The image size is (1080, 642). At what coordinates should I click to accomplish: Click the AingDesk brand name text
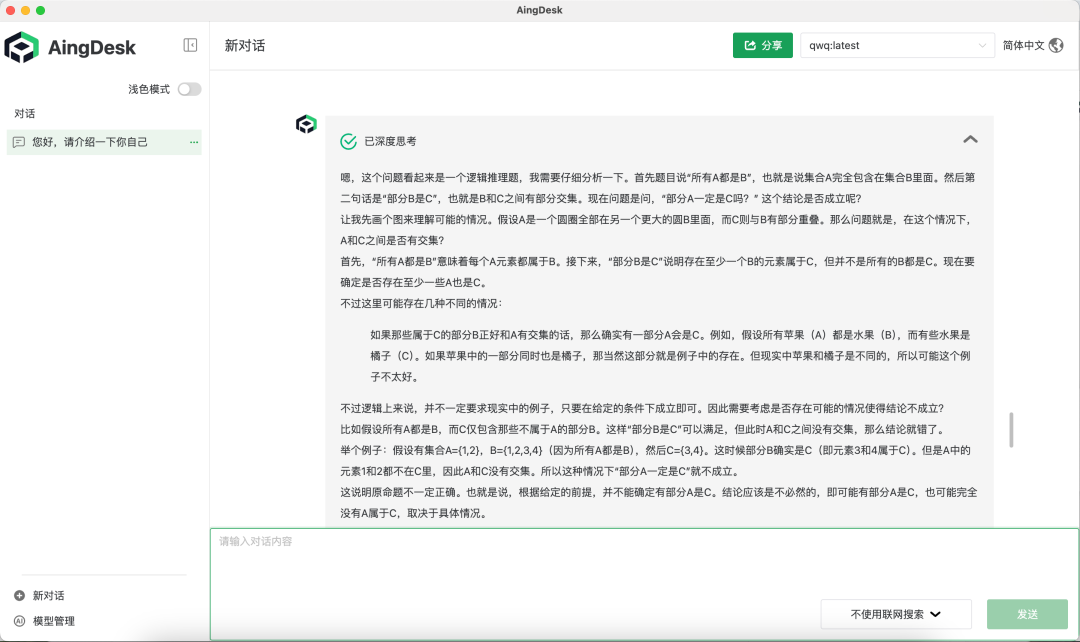pos(92,48)
